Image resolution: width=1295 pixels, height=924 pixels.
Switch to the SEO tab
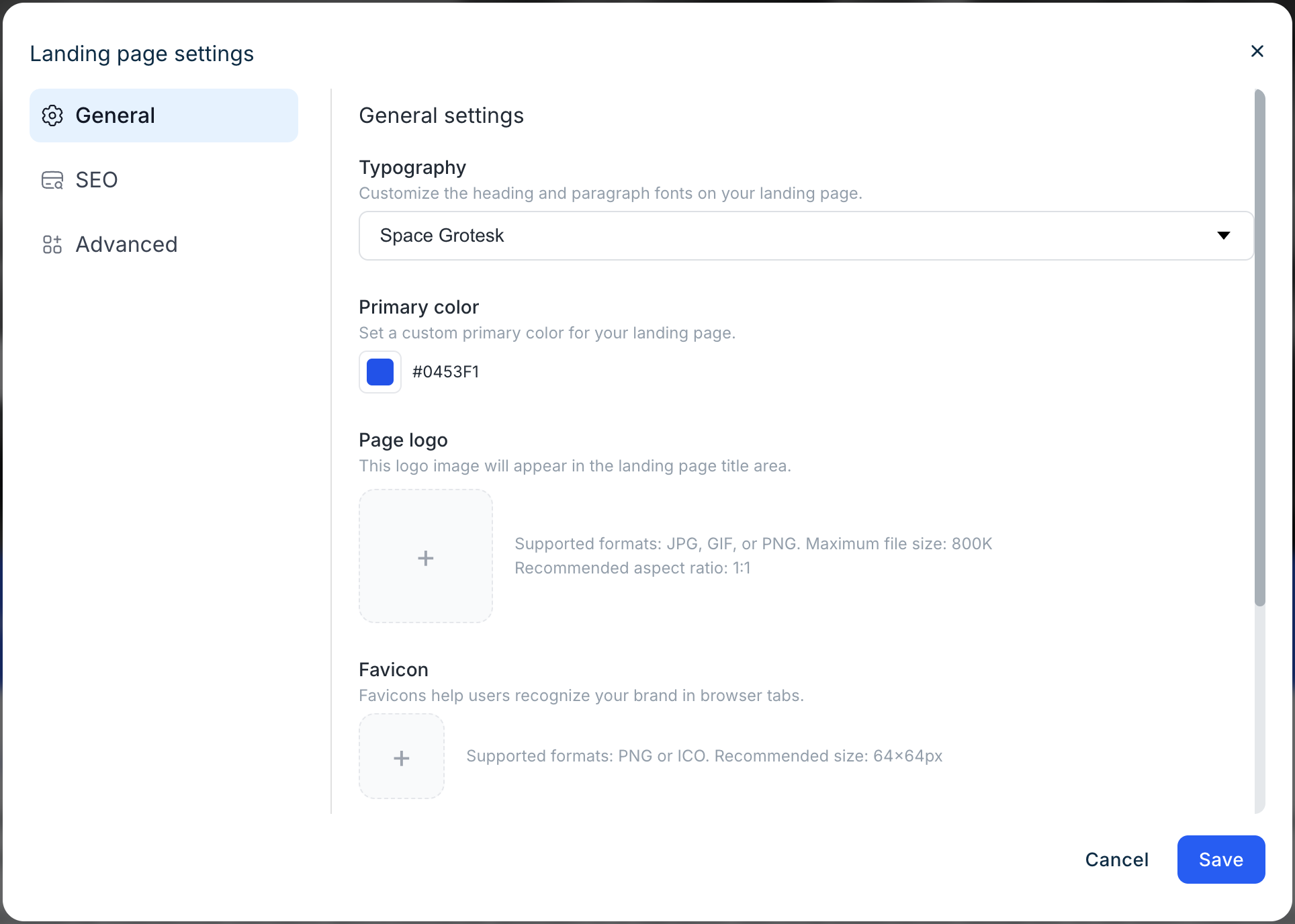97,180
